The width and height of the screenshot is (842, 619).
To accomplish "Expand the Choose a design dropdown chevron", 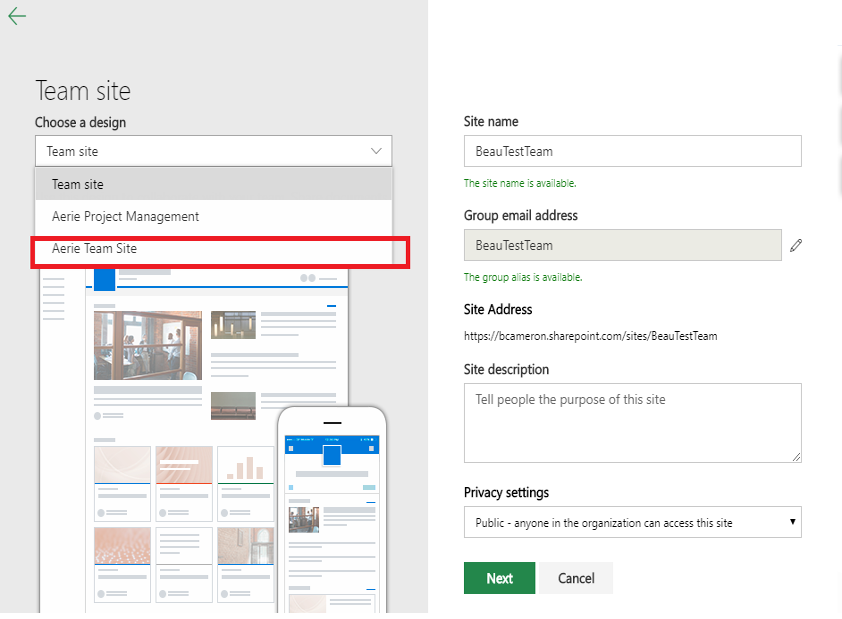I will [x=376, y=151].
